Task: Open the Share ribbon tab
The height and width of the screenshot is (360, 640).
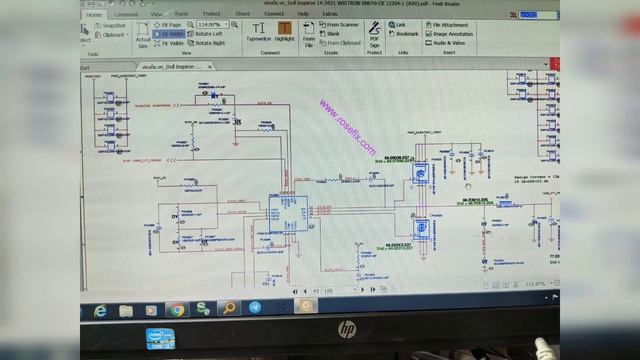Action: (x=242, y=14)
